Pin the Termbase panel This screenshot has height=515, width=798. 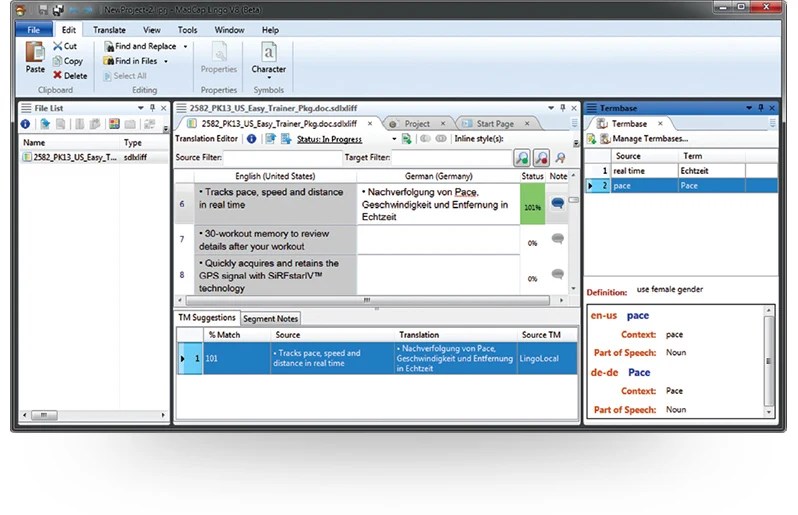point(761,108)
